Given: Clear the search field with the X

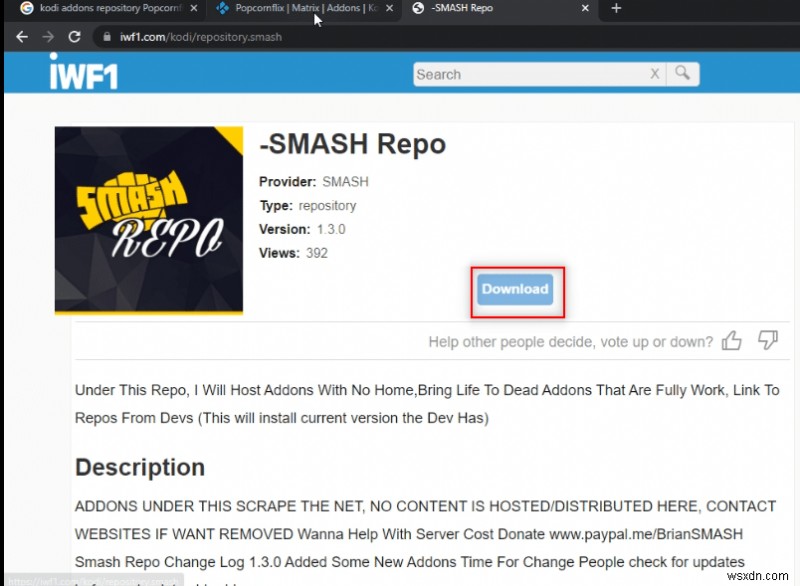Looking at the screenshot, I should (655, 74).
